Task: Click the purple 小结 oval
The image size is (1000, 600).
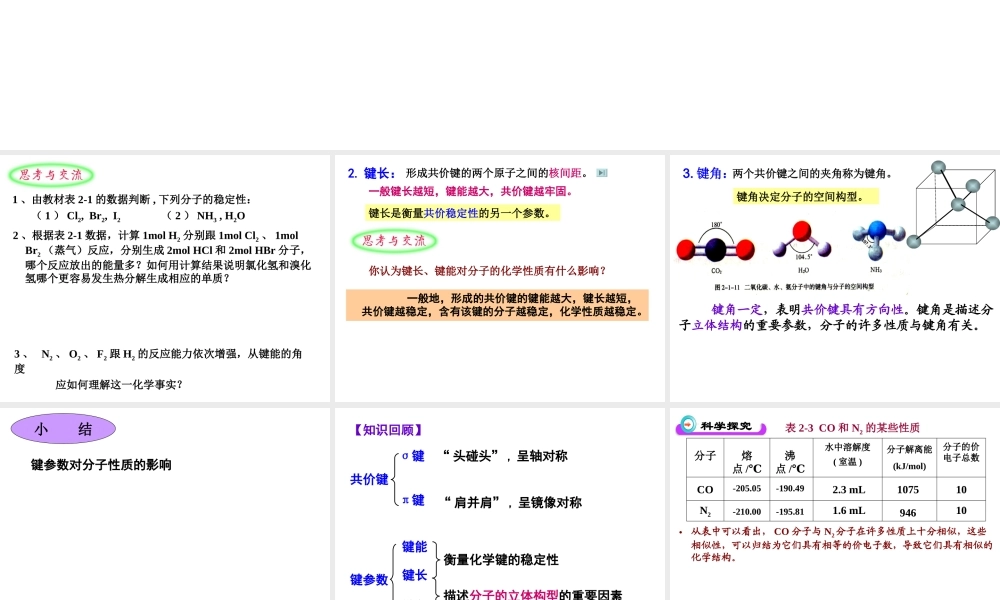Action: click(x=63, y=429)
